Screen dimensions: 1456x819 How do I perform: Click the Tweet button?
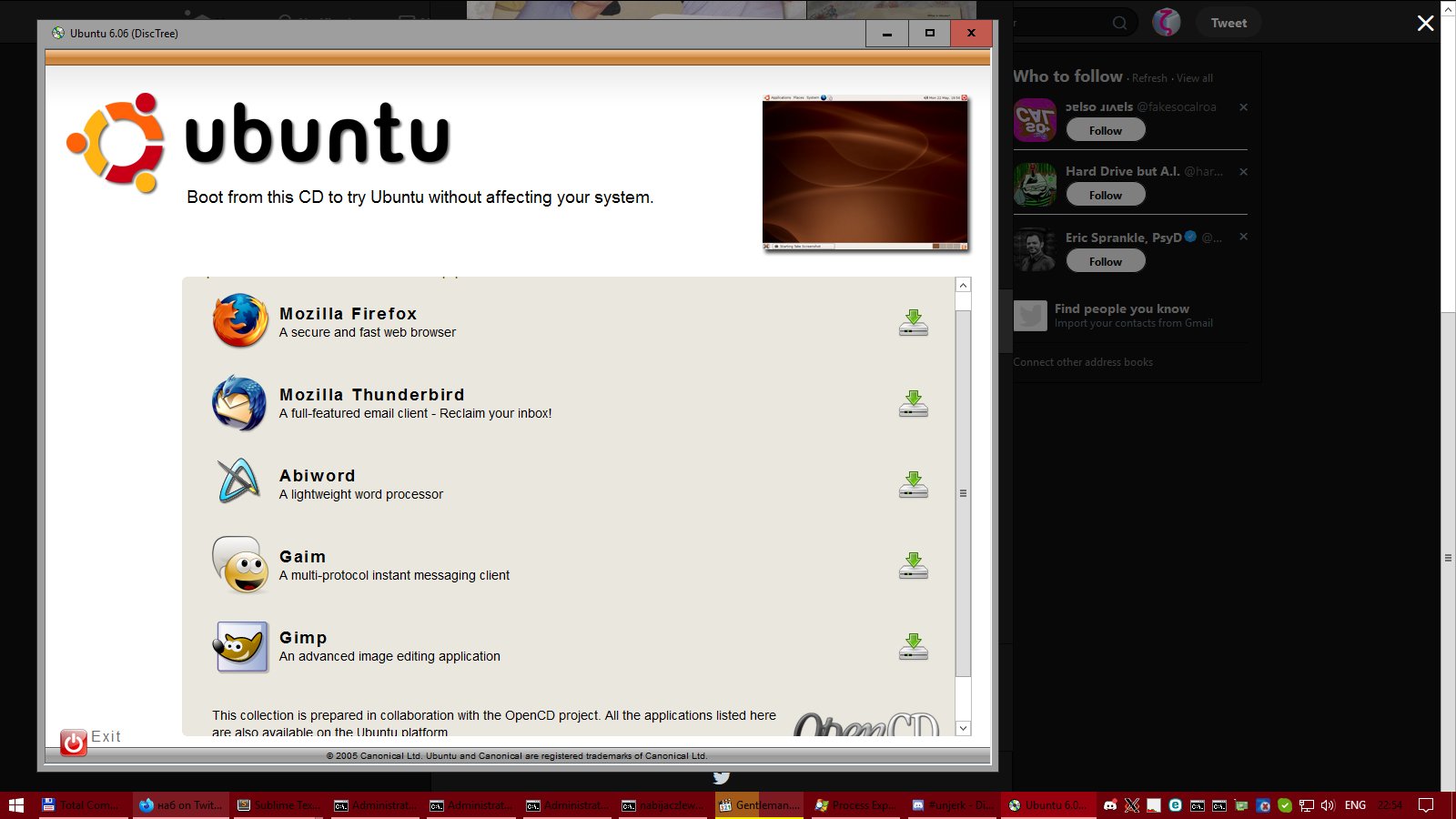[x=1228, y=23]
